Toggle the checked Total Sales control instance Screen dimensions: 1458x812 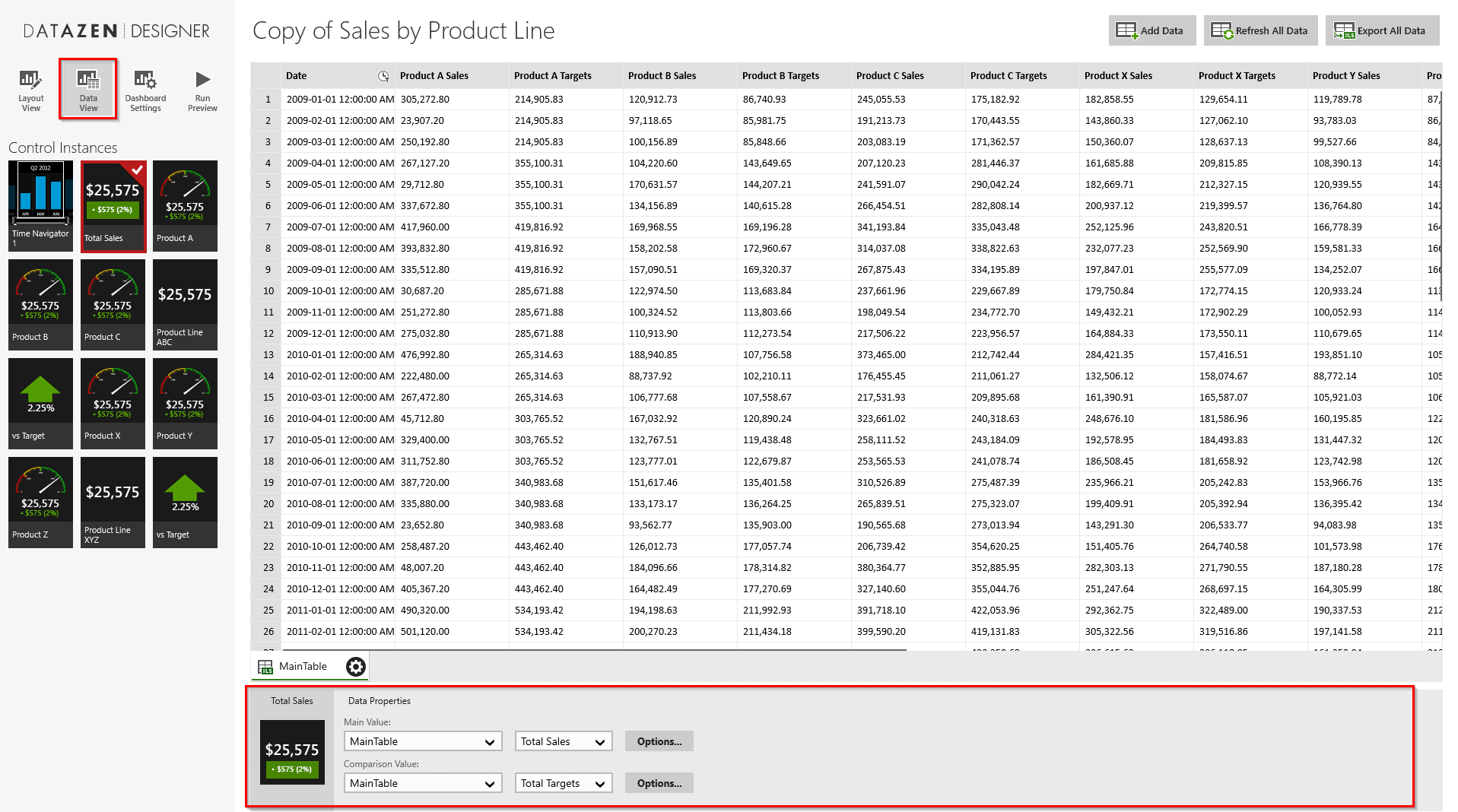click(x=113, y=205)
